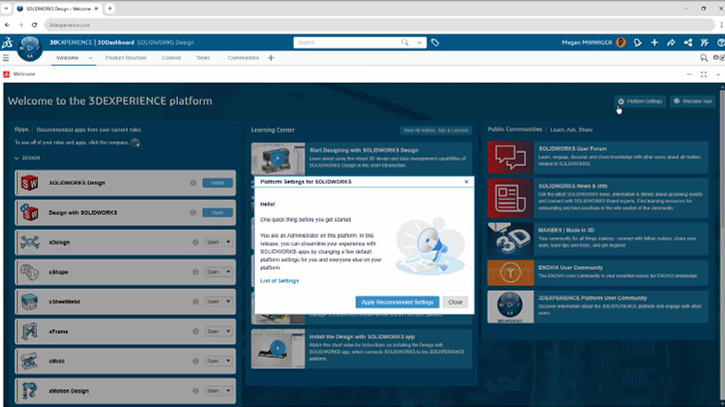Switch to the Communities tab

[x=243, y=58]
